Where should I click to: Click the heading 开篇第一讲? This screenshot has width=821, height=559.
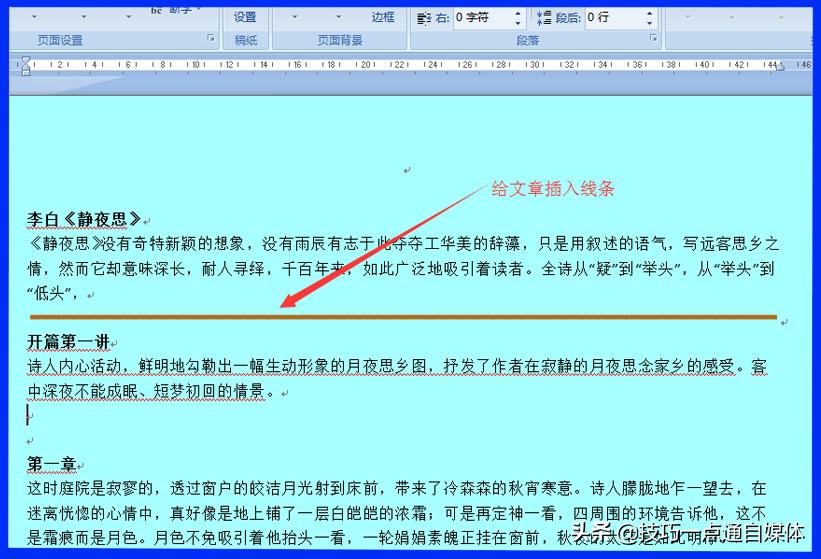[69, 342]
